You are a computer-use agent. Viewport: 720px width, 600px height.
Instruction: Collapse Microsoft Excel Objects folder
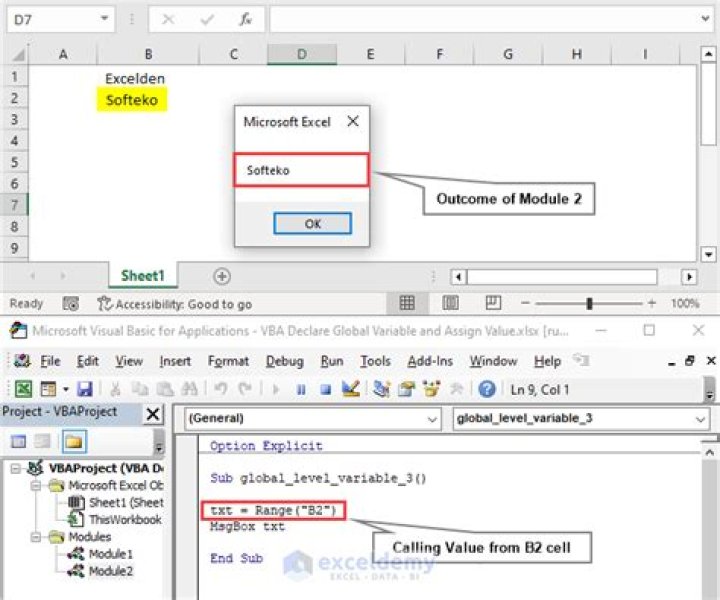(x=36, y=486)
